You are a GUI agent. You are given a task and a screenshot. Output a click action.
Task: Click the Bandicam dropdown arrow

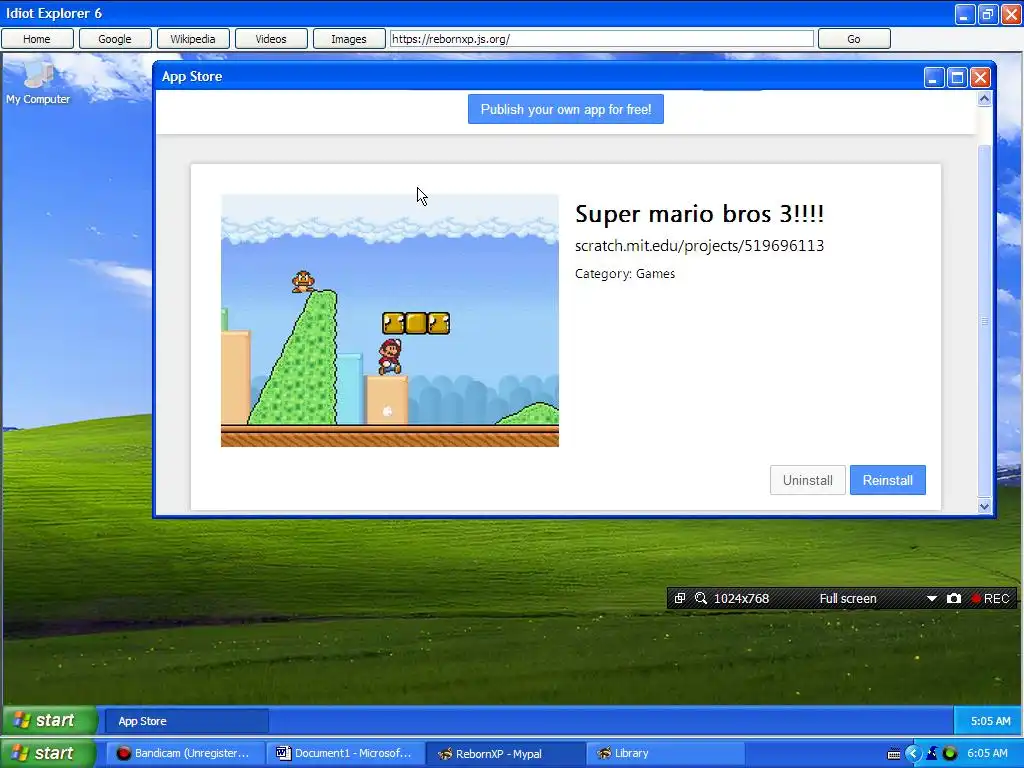click(x=932, y=598)
